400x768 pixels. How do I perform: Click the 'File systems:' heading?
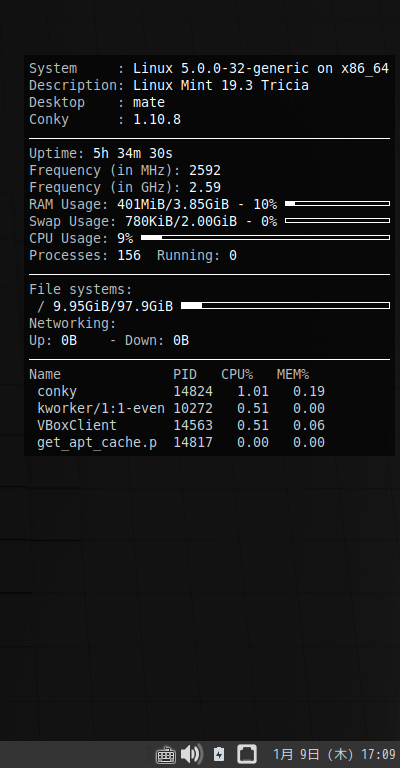click(x=81, y=290)
